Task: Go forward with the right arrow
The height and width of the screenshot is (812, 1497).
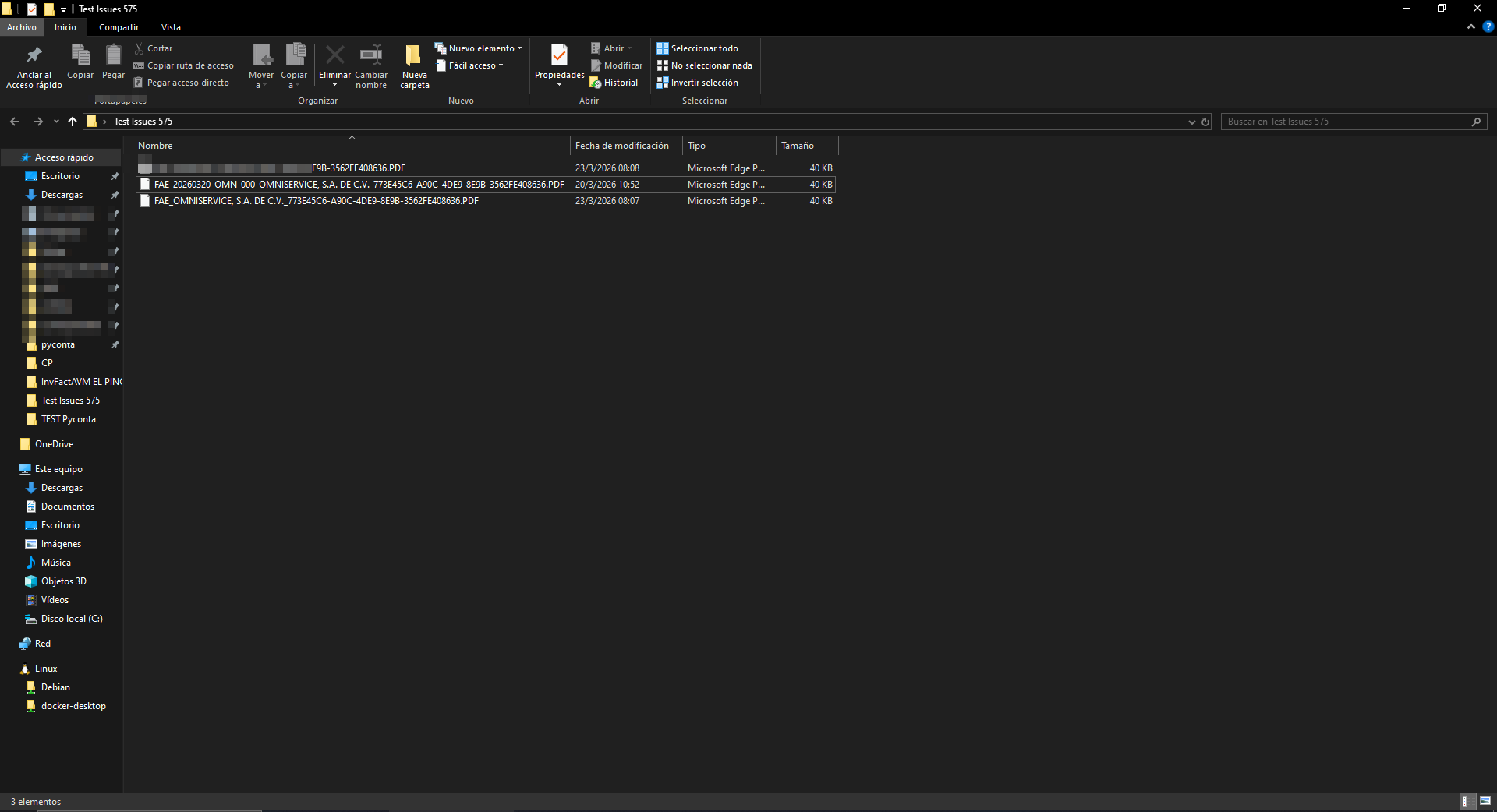Action: (37, 122)
